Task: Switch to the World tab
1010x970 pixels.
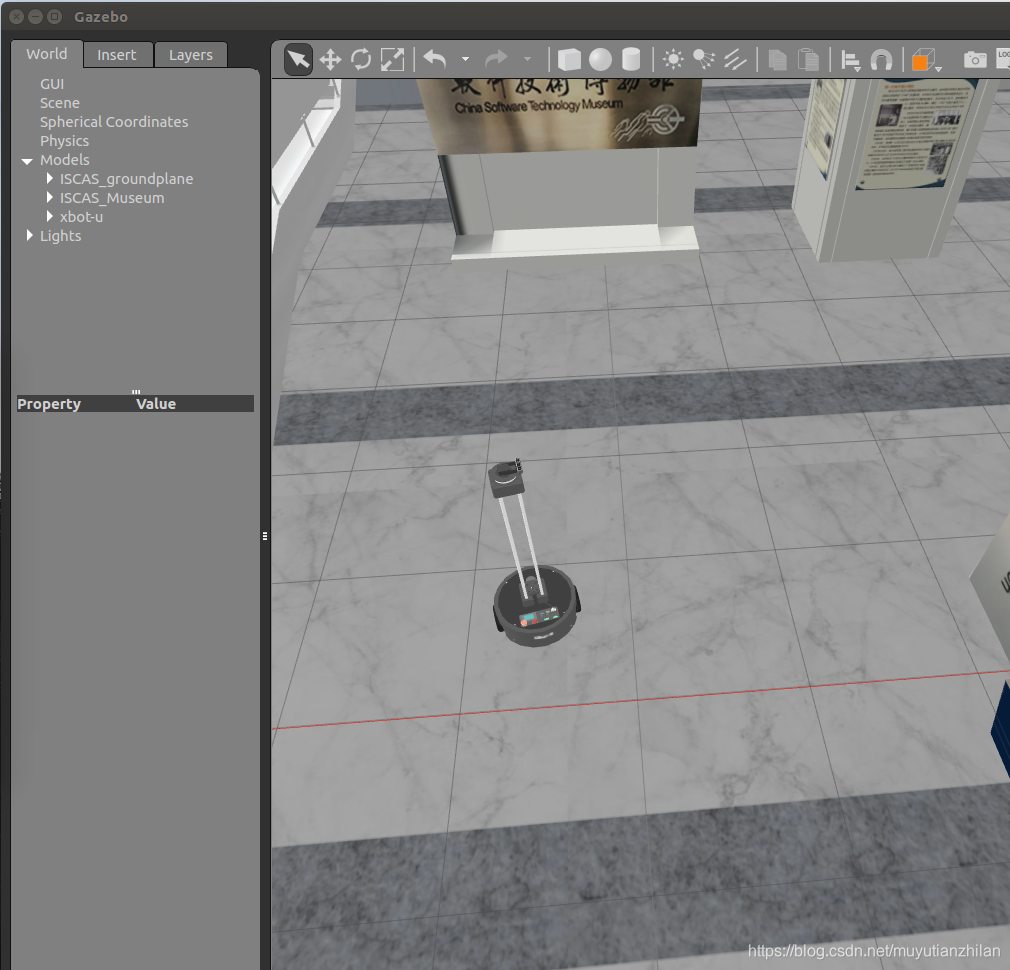Action: 47,54
